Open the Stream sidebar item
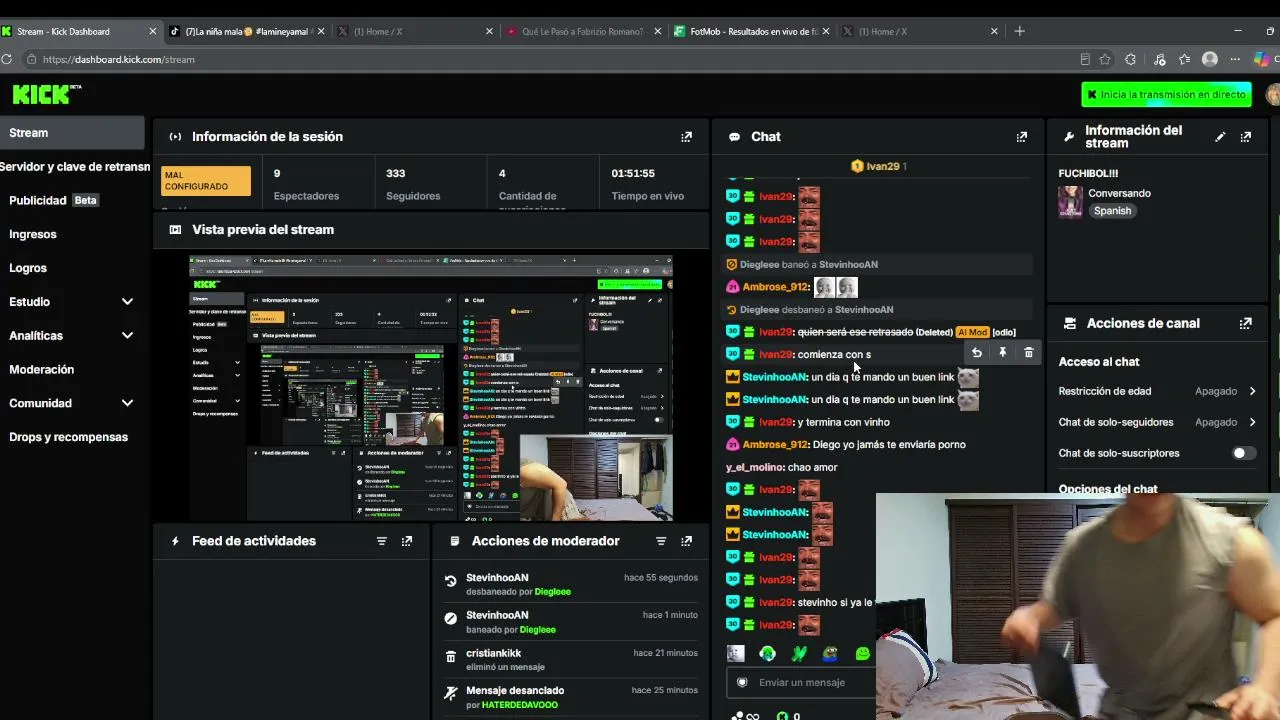 point(72,133)
